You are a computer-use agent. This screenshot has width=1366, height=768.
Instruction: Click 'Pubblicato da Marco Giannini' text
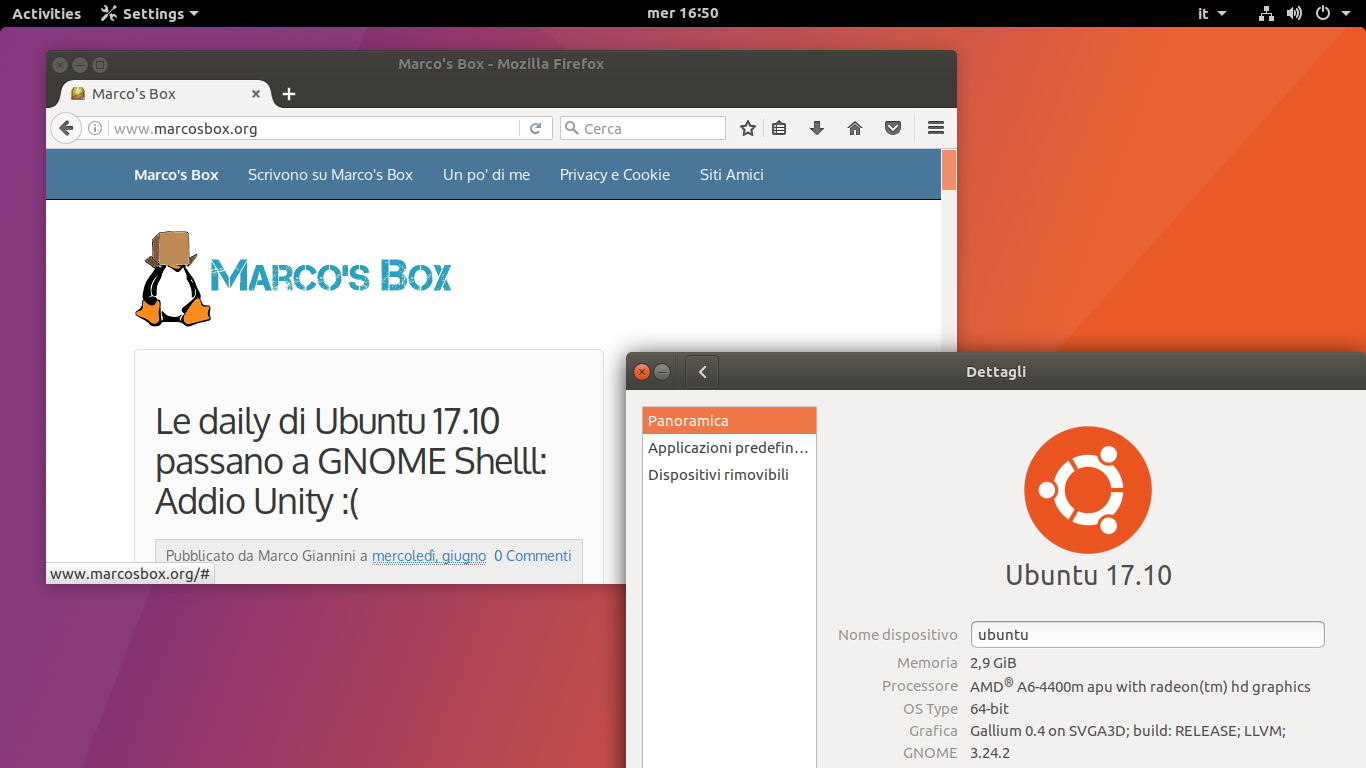coord(260,556)
